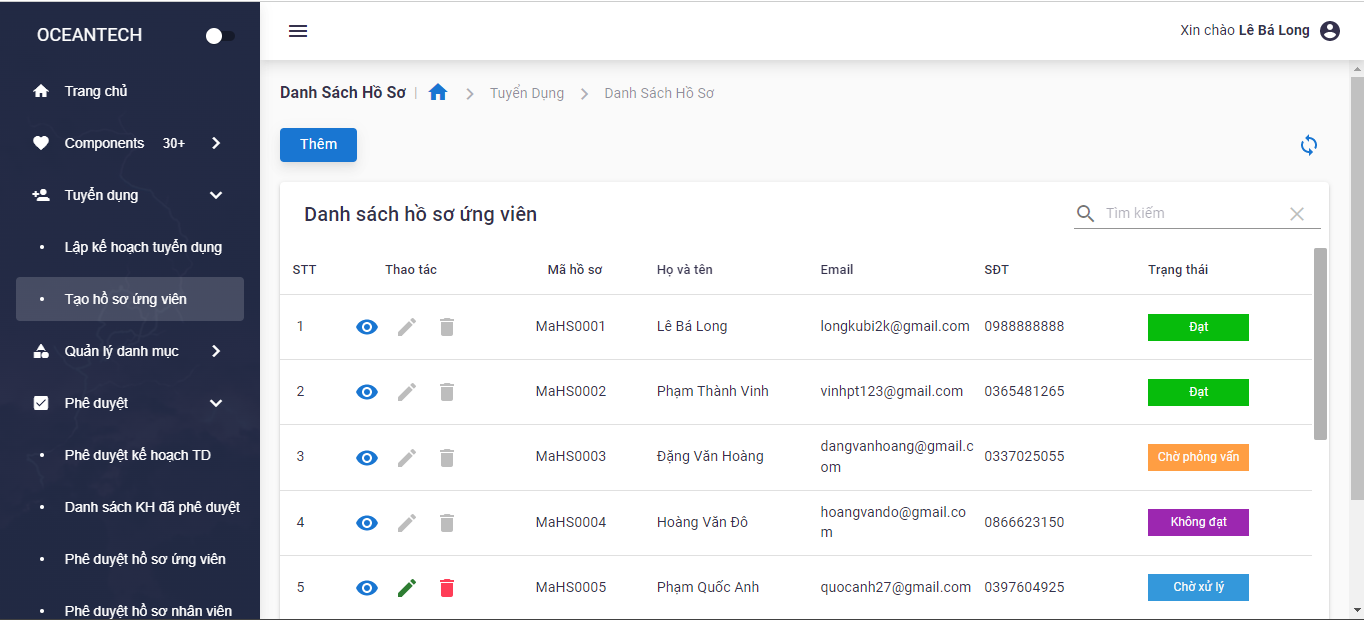Expand the Quản lý danh mục chevron
This screenshot has height=620, width=1364.
(x=216, y=351)
